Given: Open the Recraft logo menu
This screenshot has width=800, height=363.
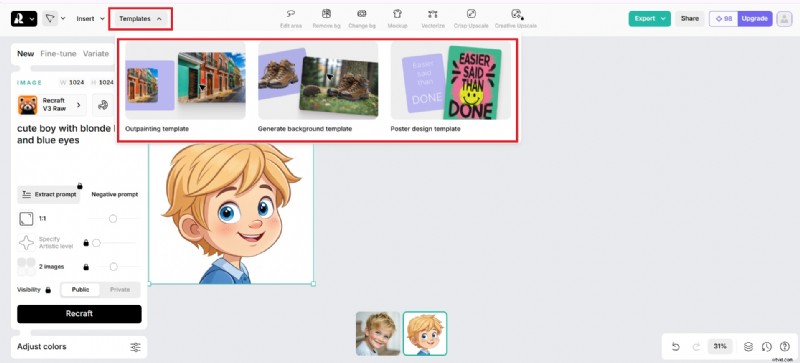Looking at the screenshot, I should tap(23, 19).
